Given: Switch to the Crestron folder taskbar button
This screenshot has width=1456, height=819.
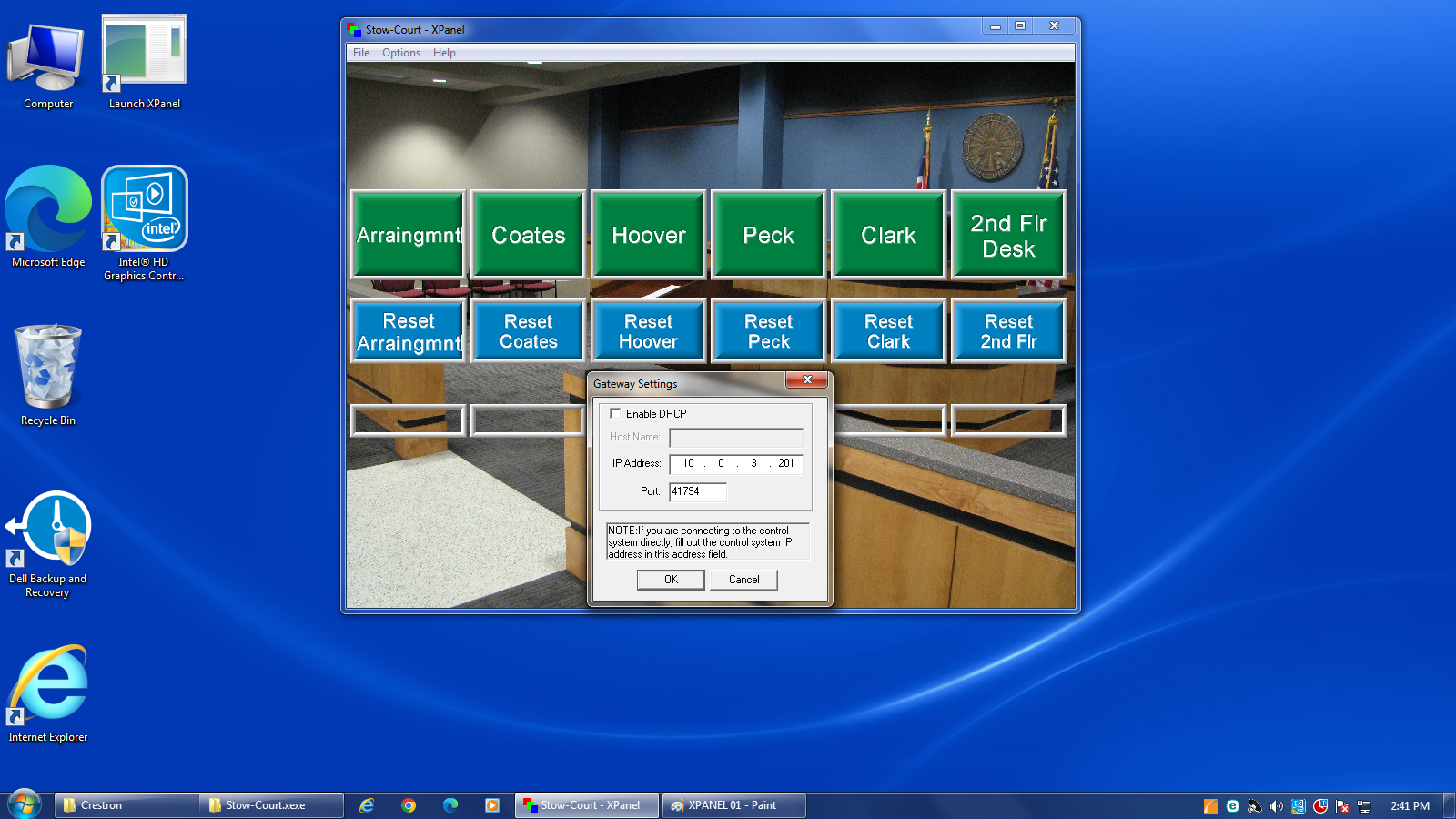Looking at the screenshot, I should point(126,805).
